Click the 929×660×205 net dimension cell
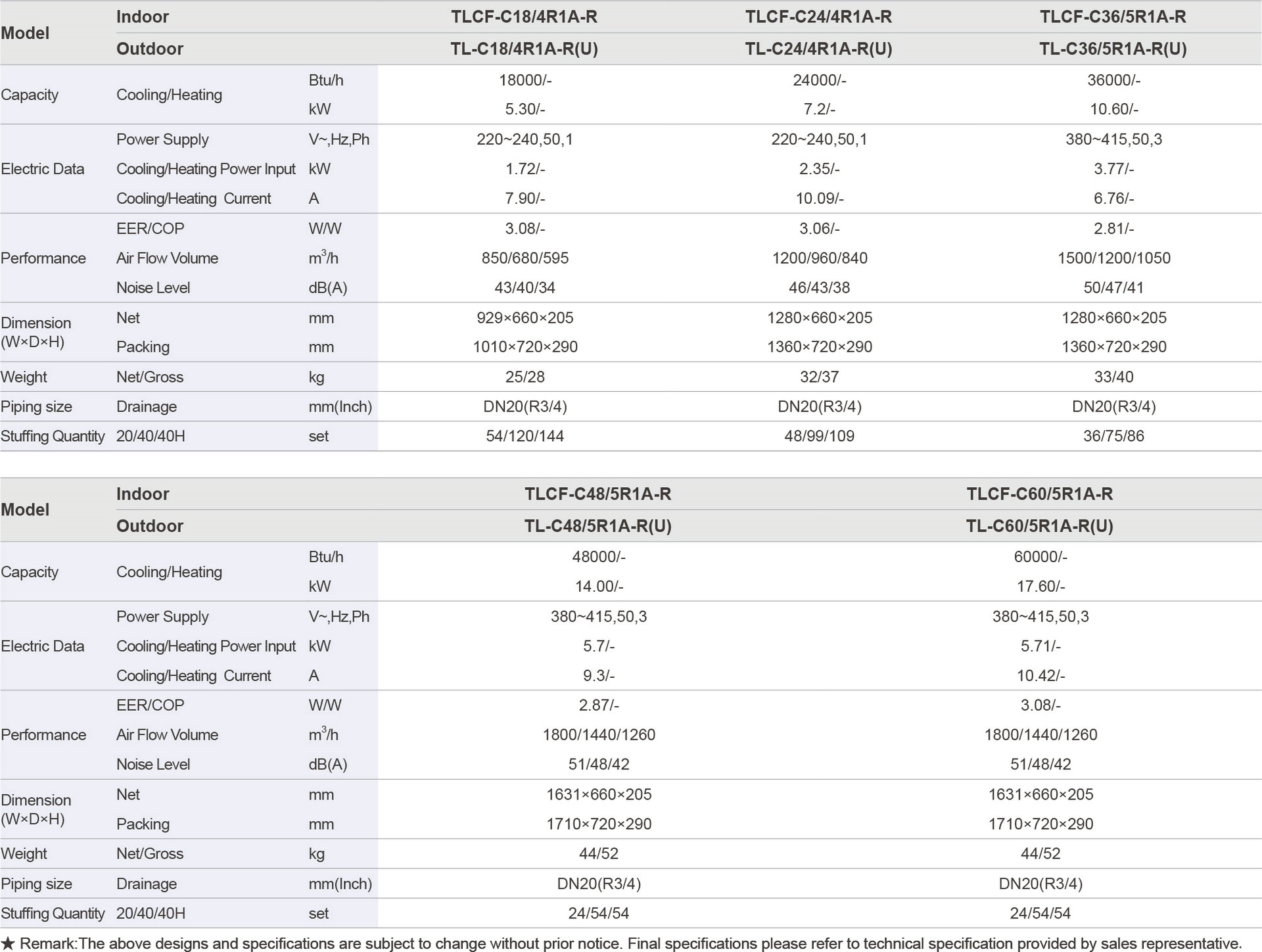Screen dimensions: 1262x952 tap(525, 318)
